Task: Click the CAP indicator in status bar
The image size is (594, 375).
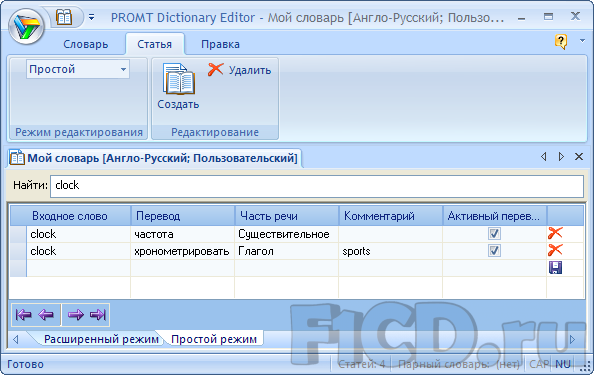Action: [x=539, y=364]
